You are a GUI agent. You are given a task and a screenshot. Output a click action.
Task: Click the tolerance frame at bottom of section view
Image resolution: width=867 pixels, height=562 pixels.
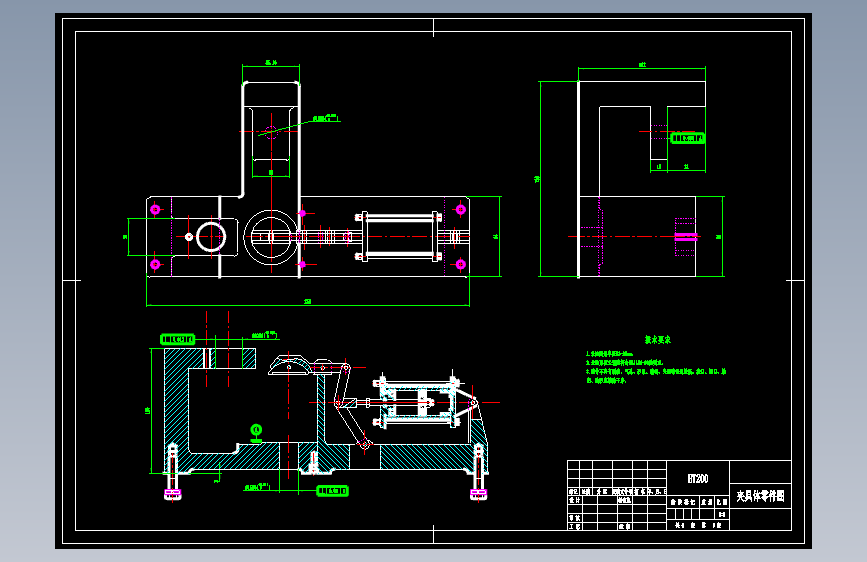coord(332,491)
